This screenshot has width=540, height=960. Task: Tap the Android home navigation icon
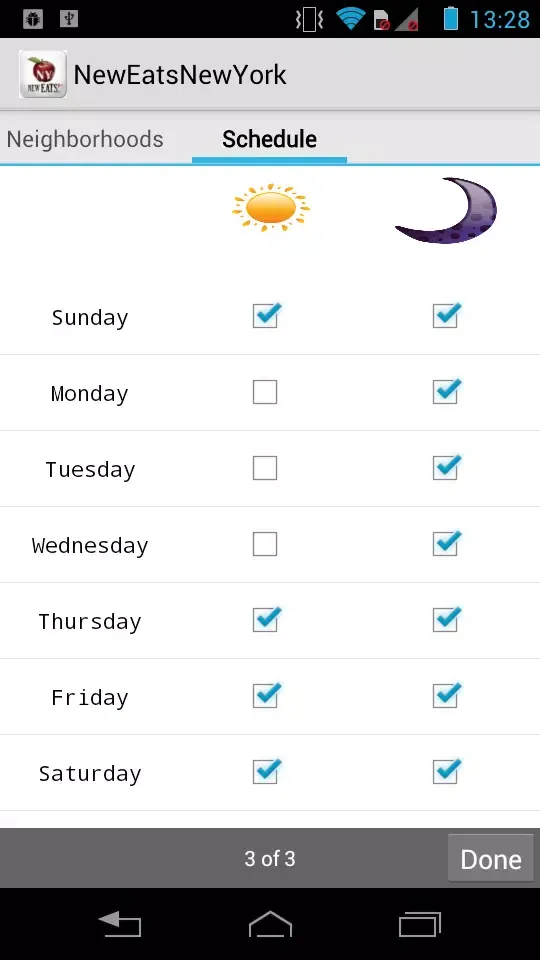point(270,924)
